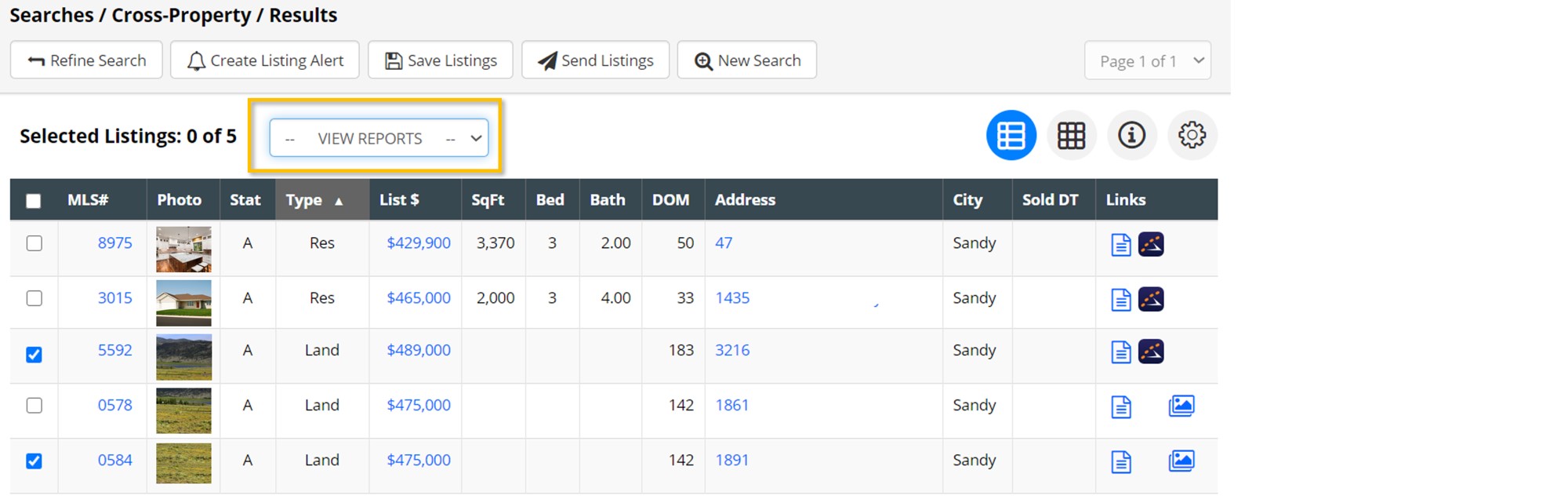Sort by the List $ column header
This screenshot has height=503, width=1568.
(399, 200)
